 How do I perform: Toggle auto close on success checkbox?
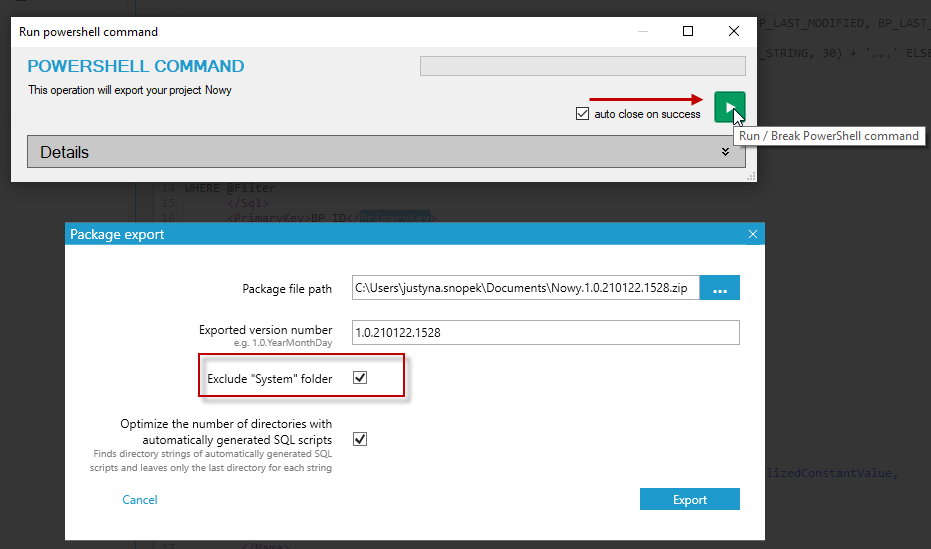582,113
